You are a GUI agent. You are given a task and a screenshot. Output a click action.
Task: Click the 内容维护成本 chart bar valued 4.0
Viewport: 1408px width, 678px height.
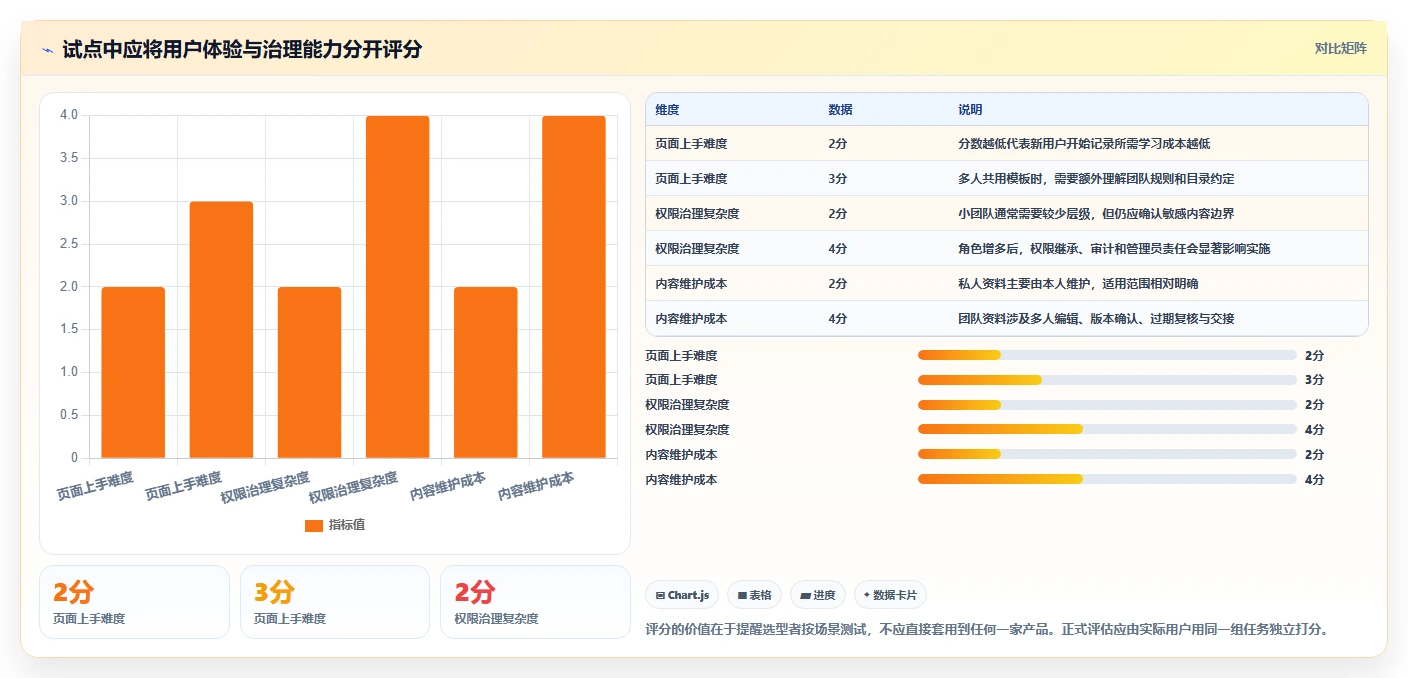point(573,287)
